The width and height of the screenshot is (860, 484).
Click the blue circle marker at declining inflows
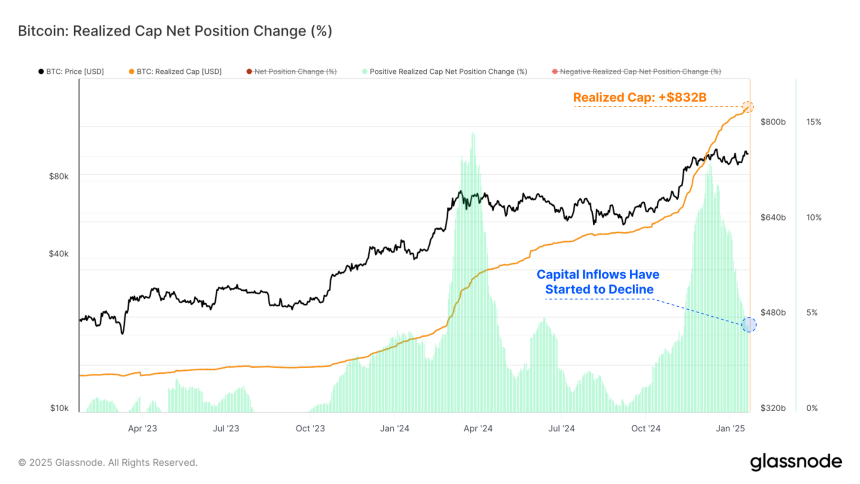click(749, 325)
